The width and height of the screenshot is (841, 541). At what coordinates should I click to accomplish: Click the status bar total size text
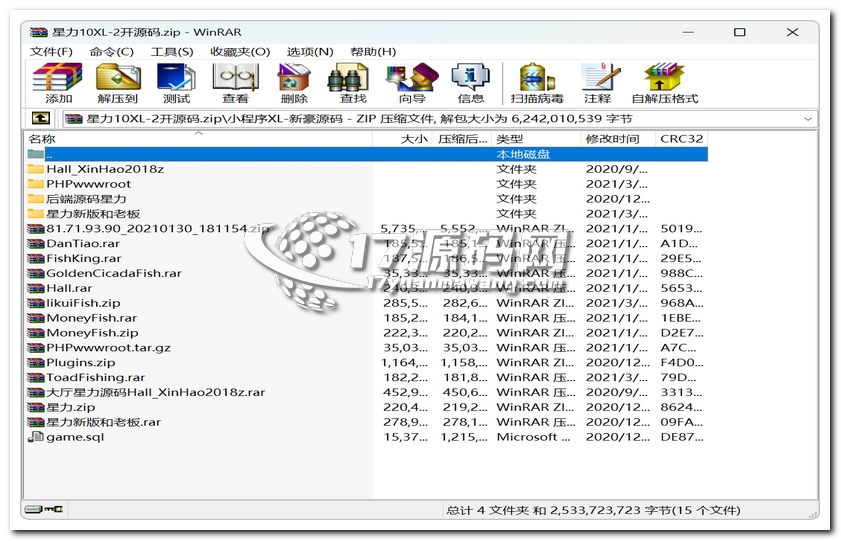pyautogui.click(x=593, y=510)
